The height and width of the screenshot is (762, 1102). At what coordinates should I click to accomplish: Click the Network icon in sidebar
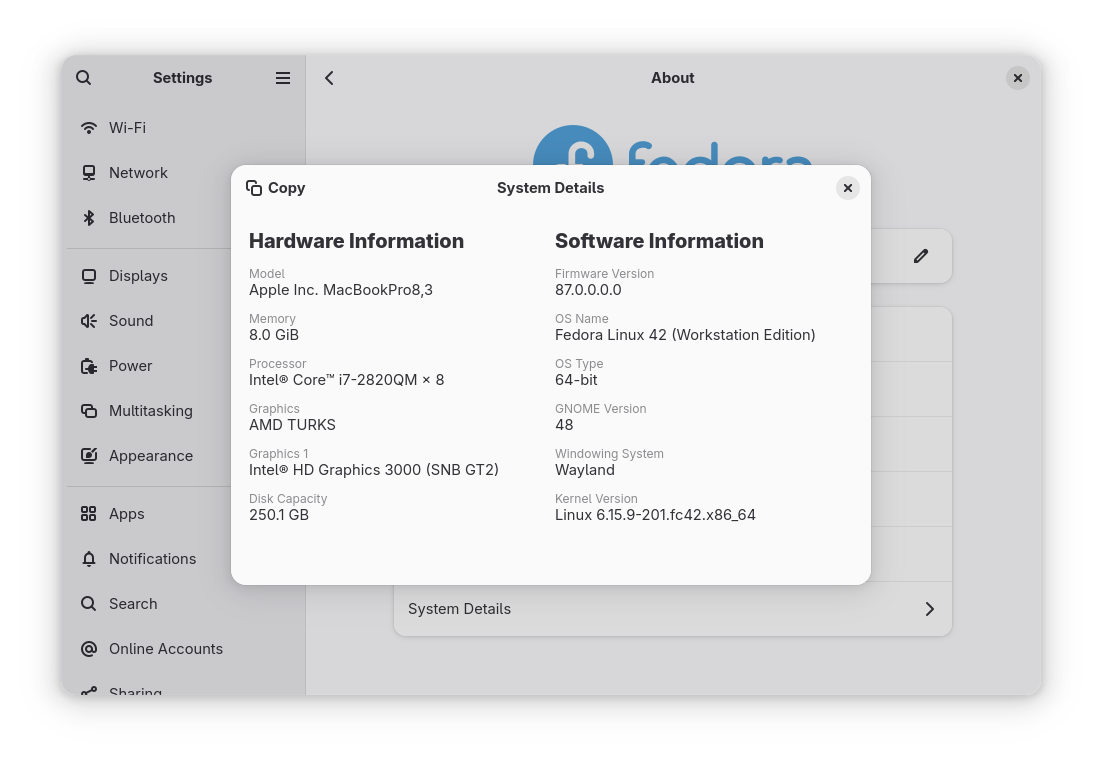tap(89, 173)
